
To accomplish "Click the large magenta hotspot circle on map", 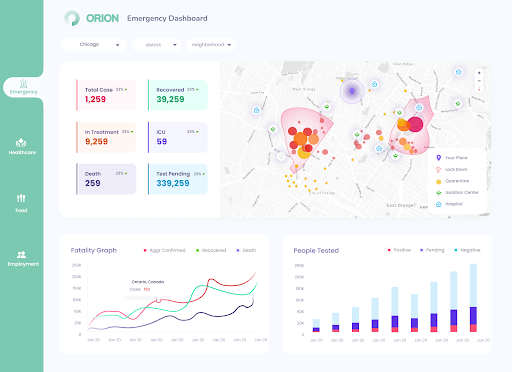I will [415, 124].
